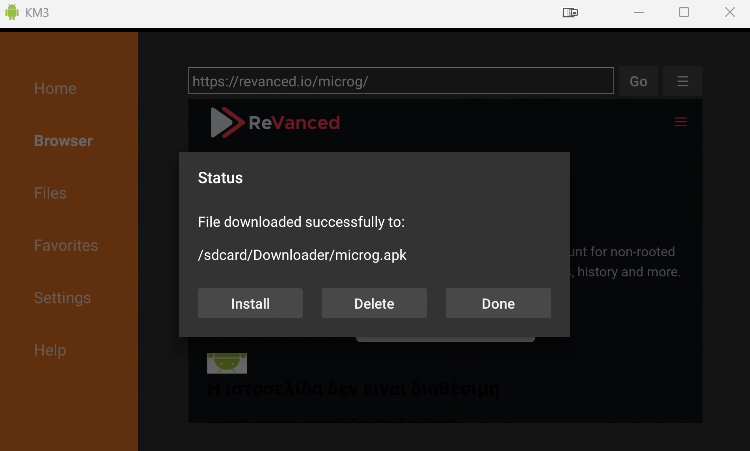Click the Install button in Status dialog

pyautogui.click(x=250, y=303)
